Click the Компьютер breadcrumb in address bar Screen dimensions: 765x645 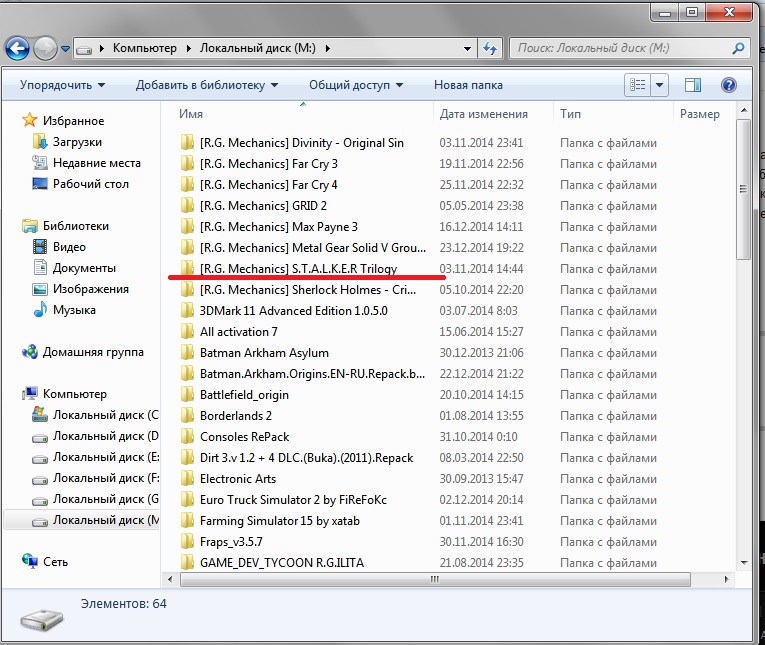coord(144,48)
